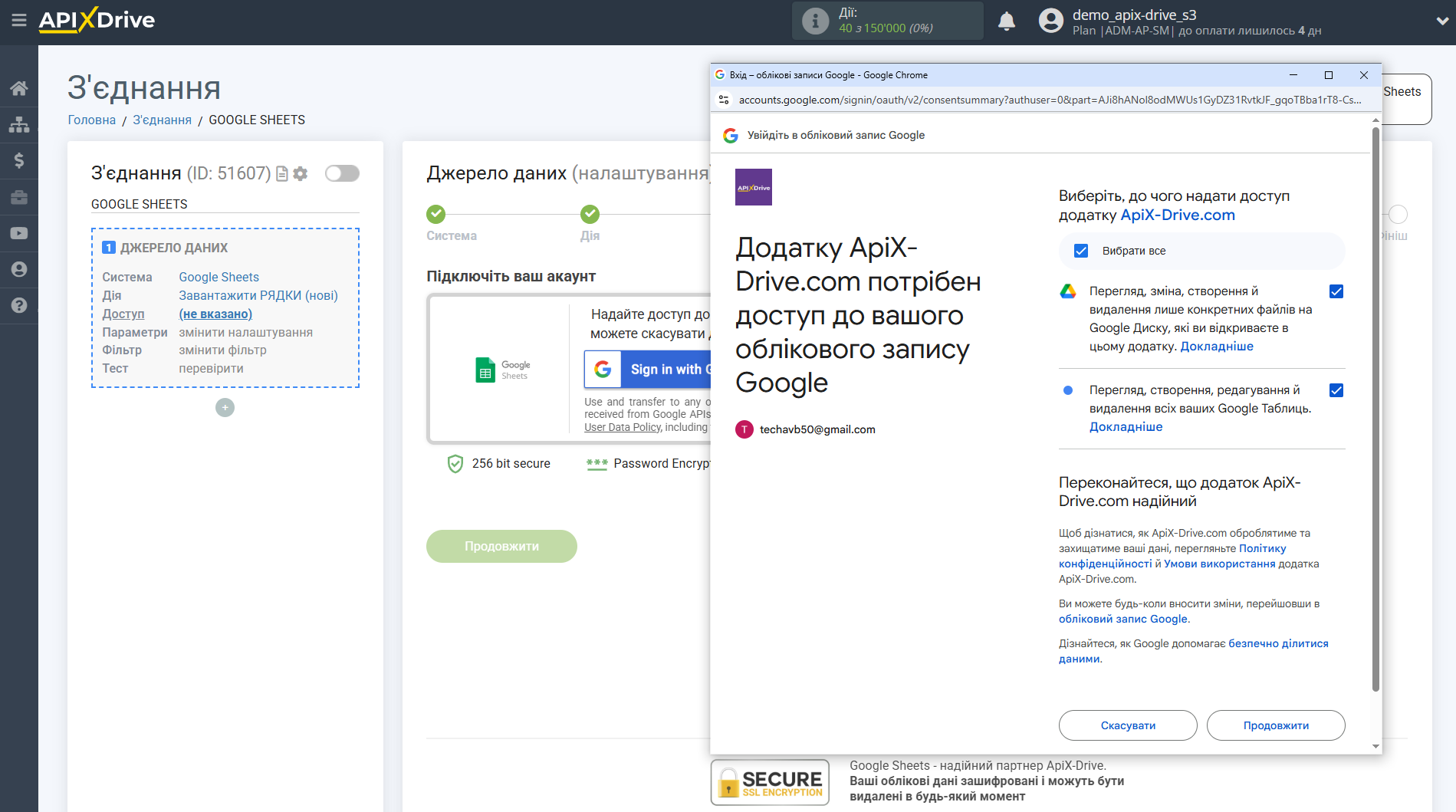Click the Google Sheets logo in the account box
Image resolution: width=1456 pixels, height=812 pixels.
pyautogui.click(x=502, y=370)
